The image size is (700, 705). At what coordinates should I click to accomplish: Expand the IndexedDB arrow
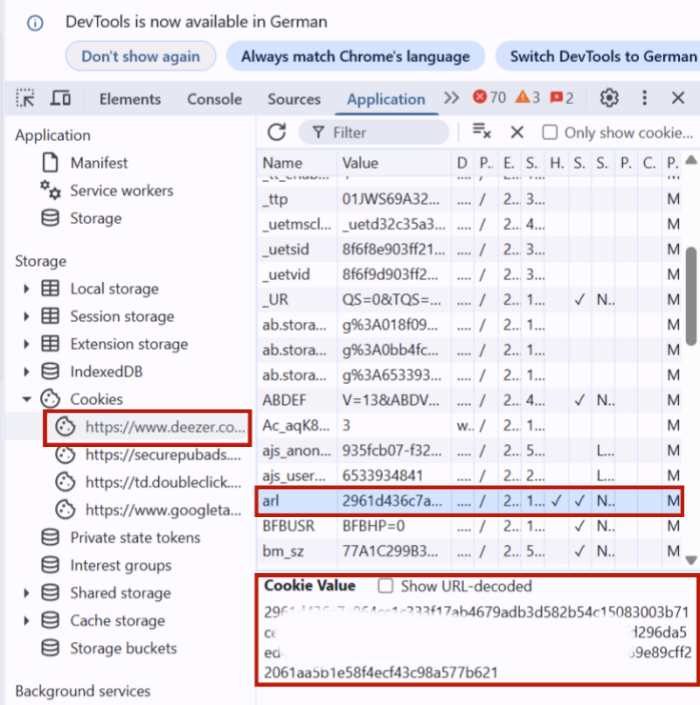pos(26,372)
